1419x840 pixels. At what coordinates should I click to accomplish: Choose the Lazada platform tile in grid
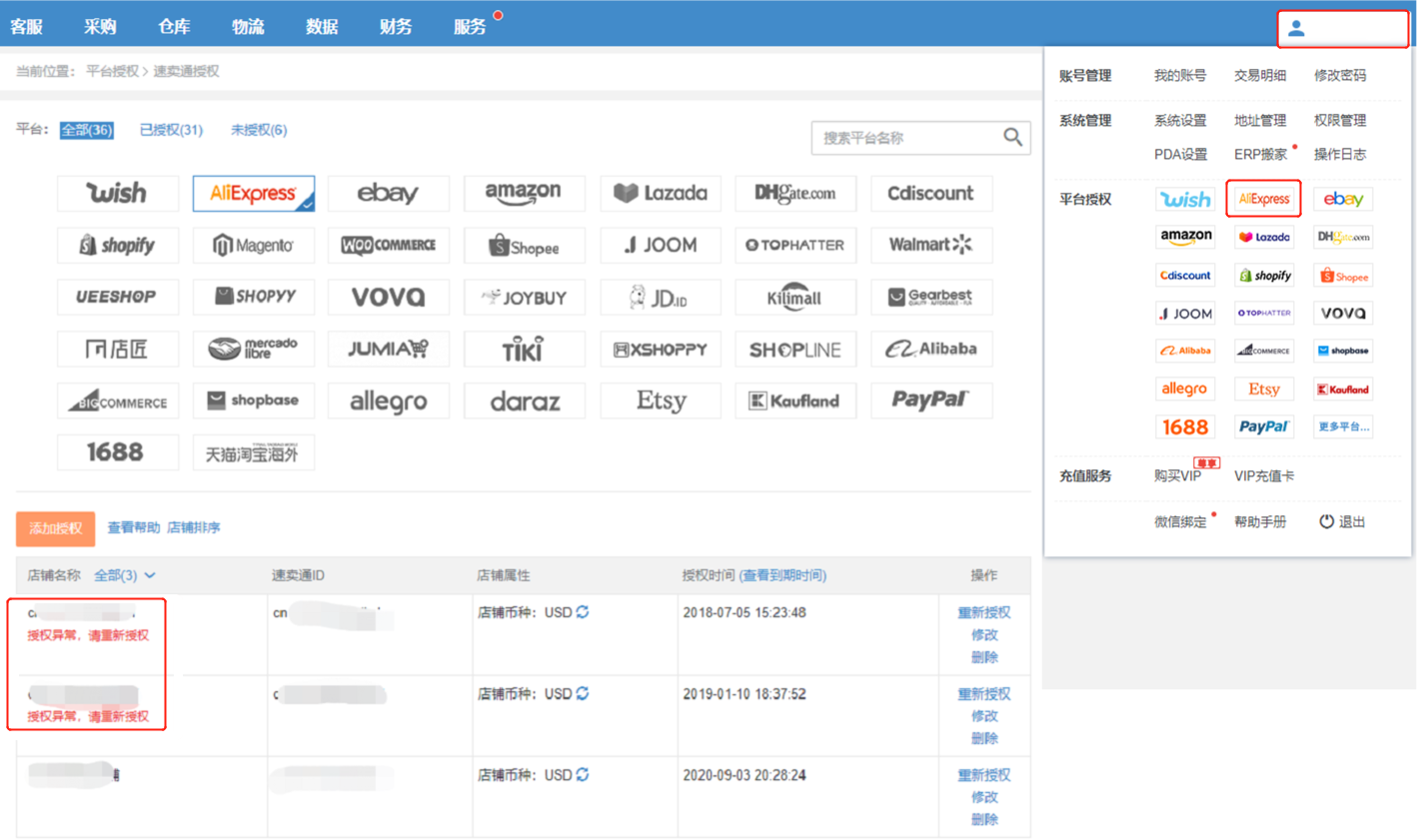(x=661, y=193)
